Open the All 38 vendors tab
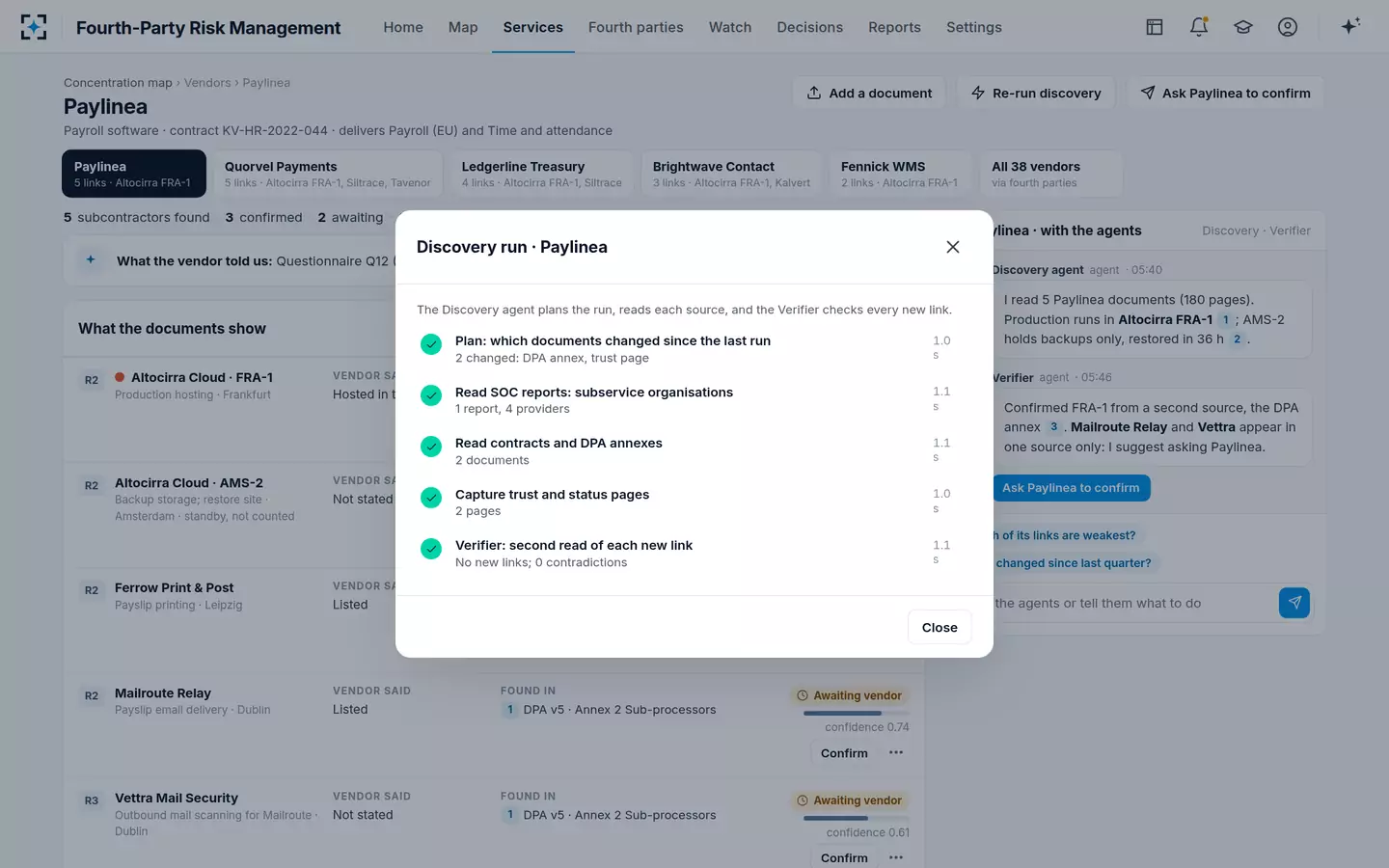Viewport: 1389px width, 868px height. coord(1051,174)
